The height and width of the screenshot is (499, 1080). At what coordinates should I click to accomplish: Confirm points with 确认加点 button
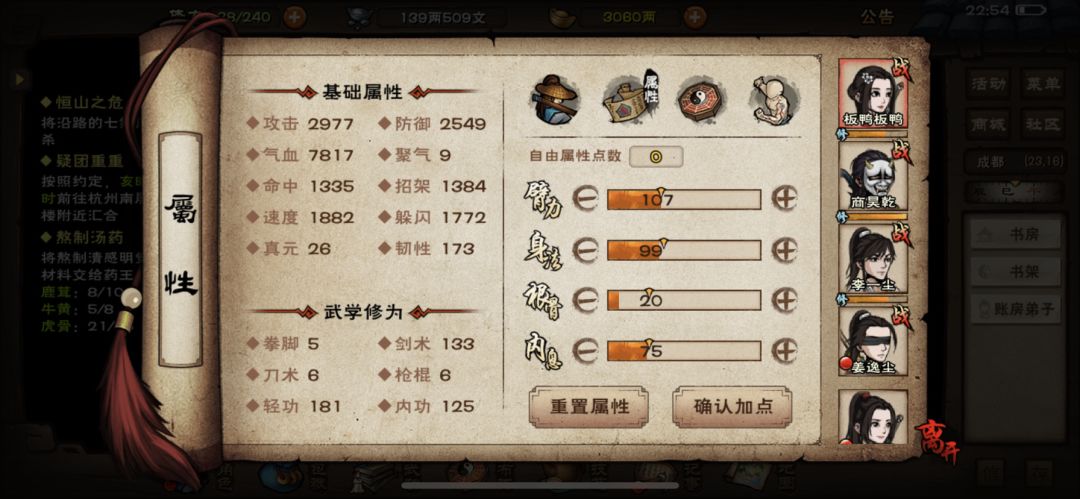732,407
